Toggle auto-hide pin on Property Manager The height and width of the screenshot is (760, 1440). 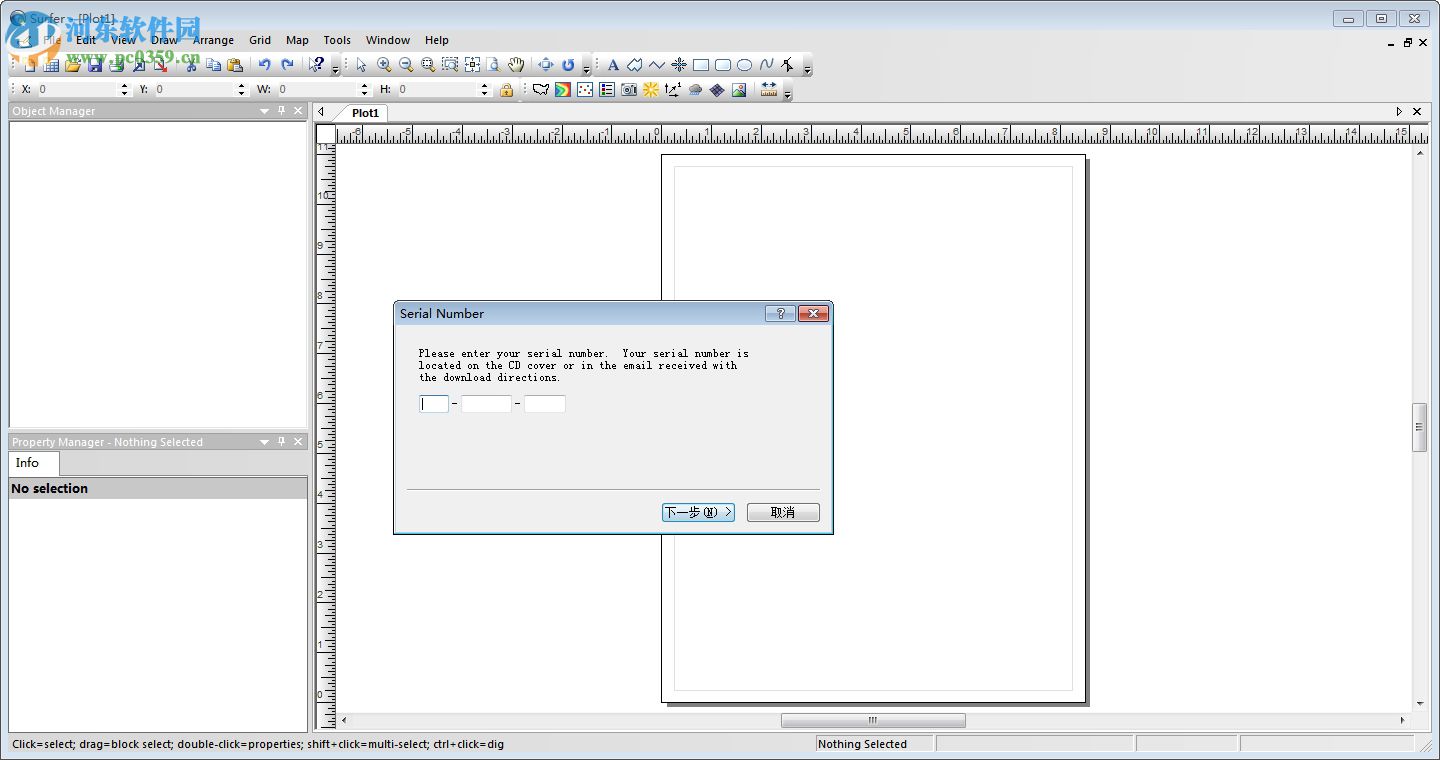pyautogui.click(x=282, y=442)
